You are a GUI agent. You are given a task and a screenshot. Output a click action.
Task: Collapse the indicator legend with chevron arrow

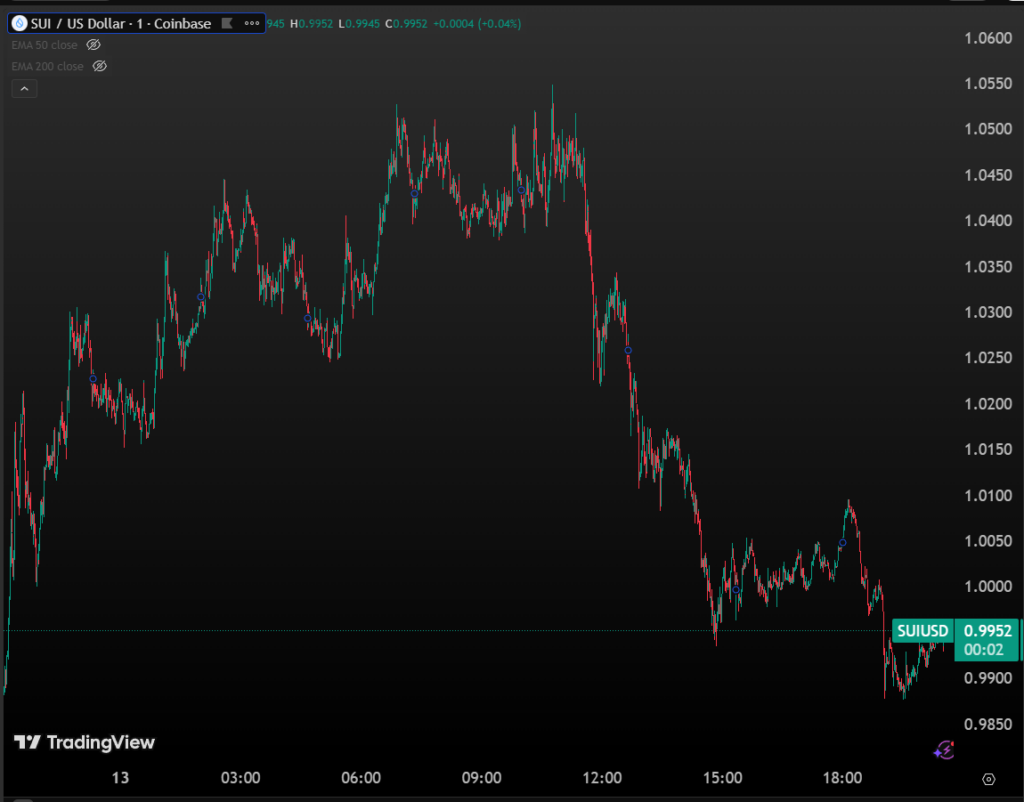click(x=24, y=88)
